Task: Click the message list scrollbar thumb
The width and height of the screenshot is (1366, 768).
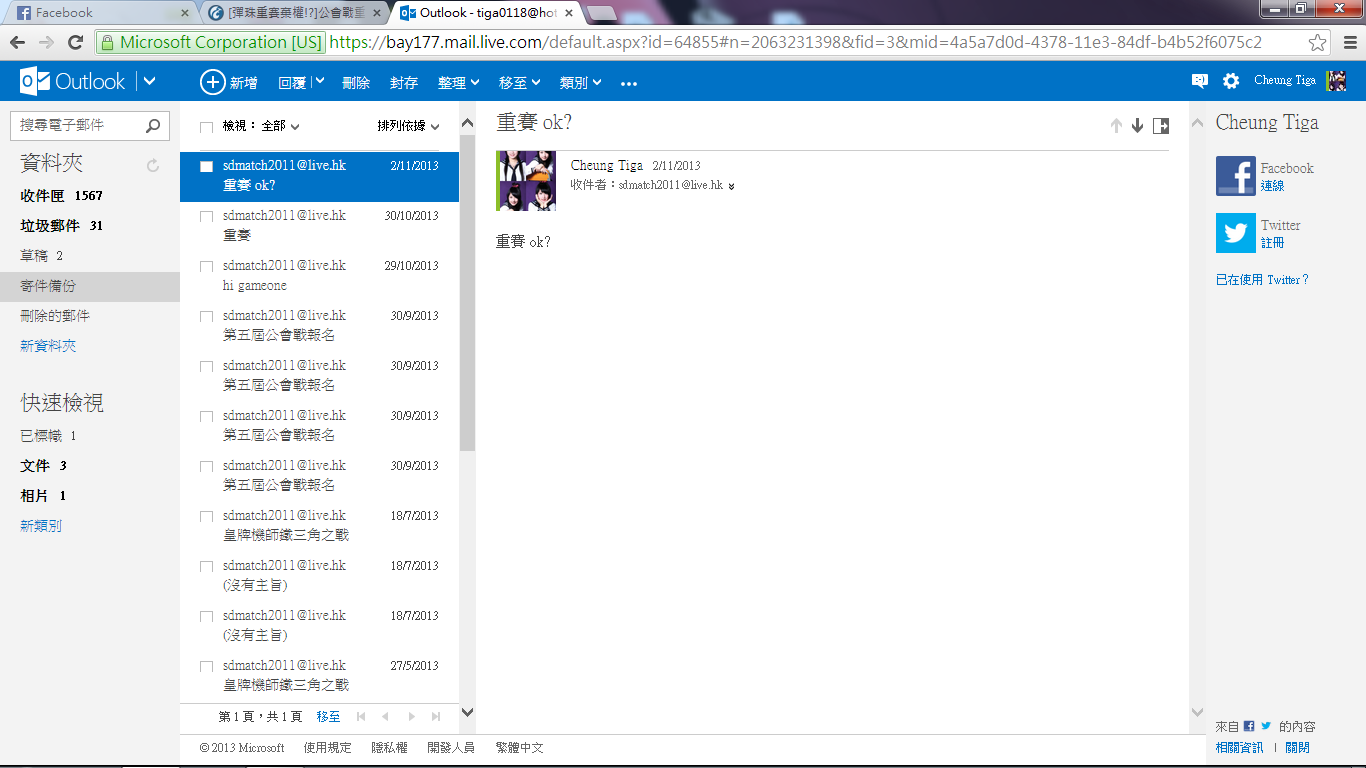Action: coord(467,292)
